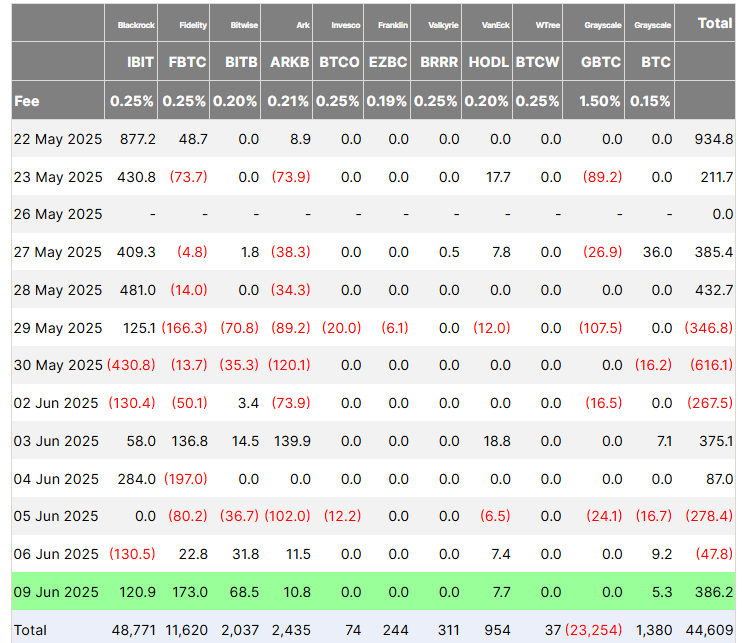Image resolution: width=743 pixels, height=643 pixels.
Task: Click the Total row label at bottom
Action: 30,630
